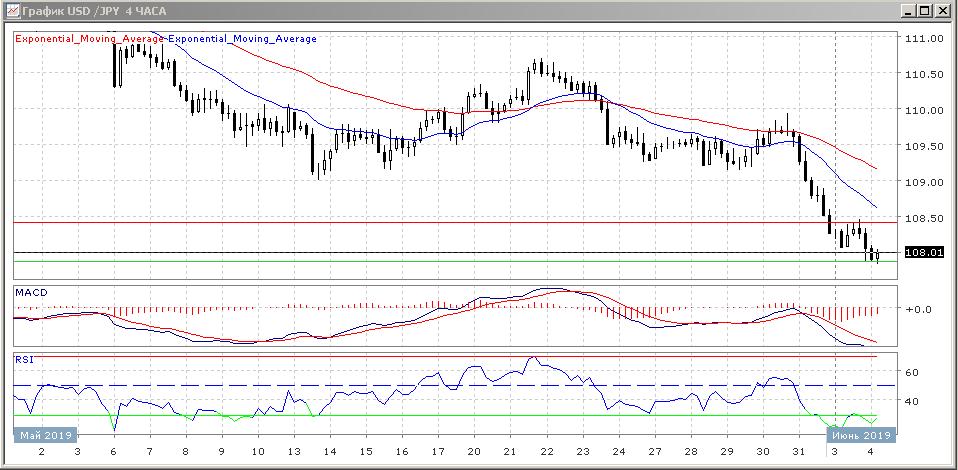Click the red Exponential_Moving_Average legend label
958x470 pixels.
[x=89, y=39]
